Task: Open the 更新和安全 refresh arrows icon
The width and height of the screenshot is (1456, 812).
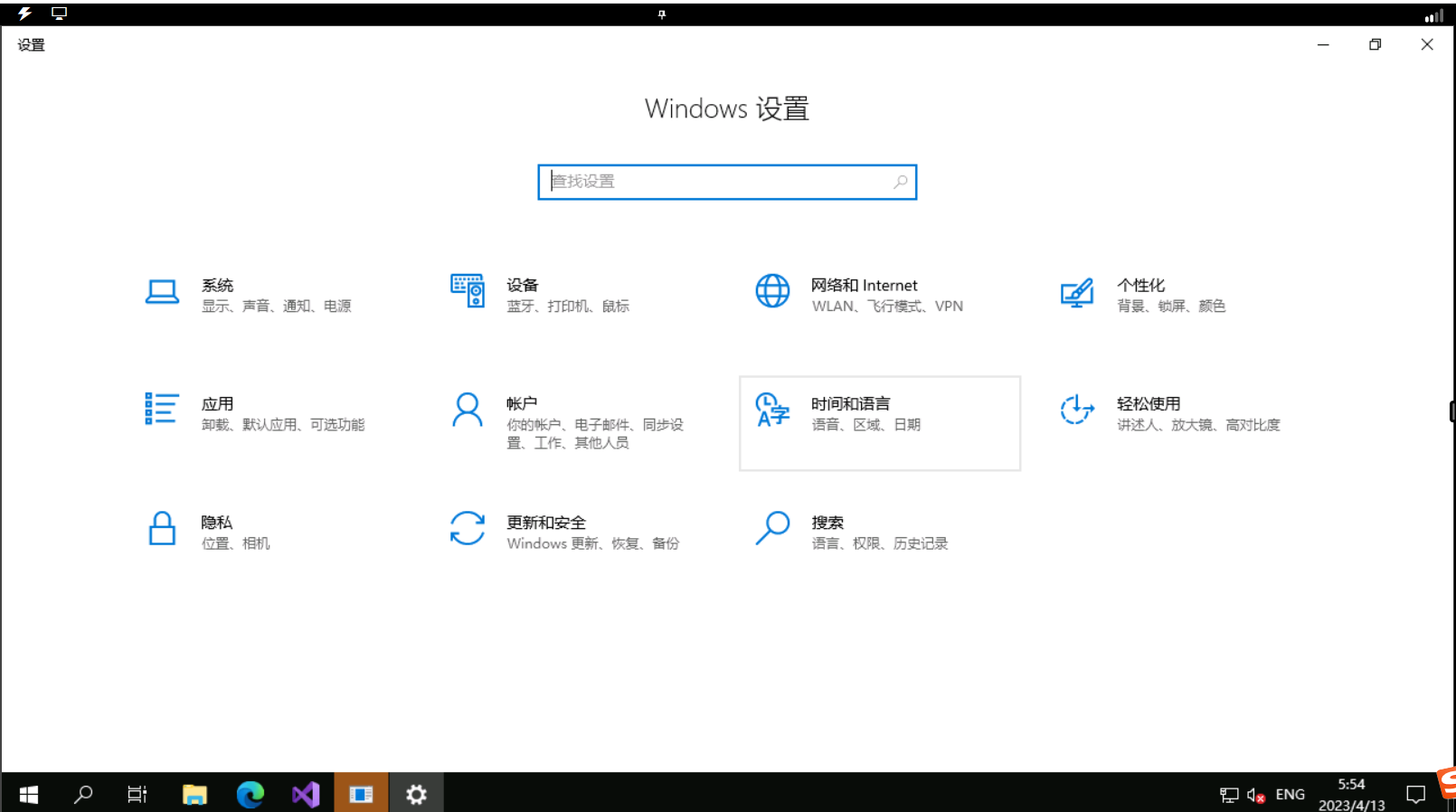Action: tap(468, 528)
